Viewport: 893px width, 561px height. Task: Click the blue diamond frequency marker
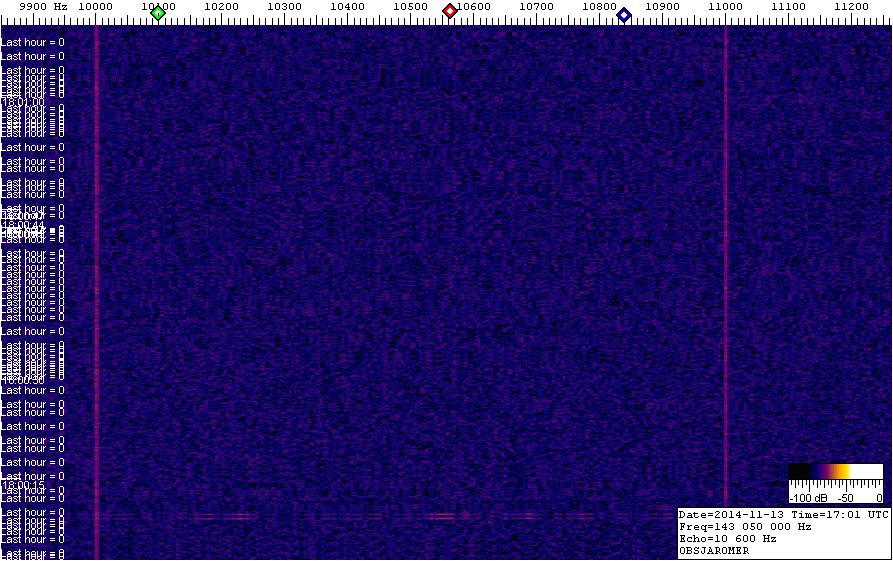[x=624, y=15]
